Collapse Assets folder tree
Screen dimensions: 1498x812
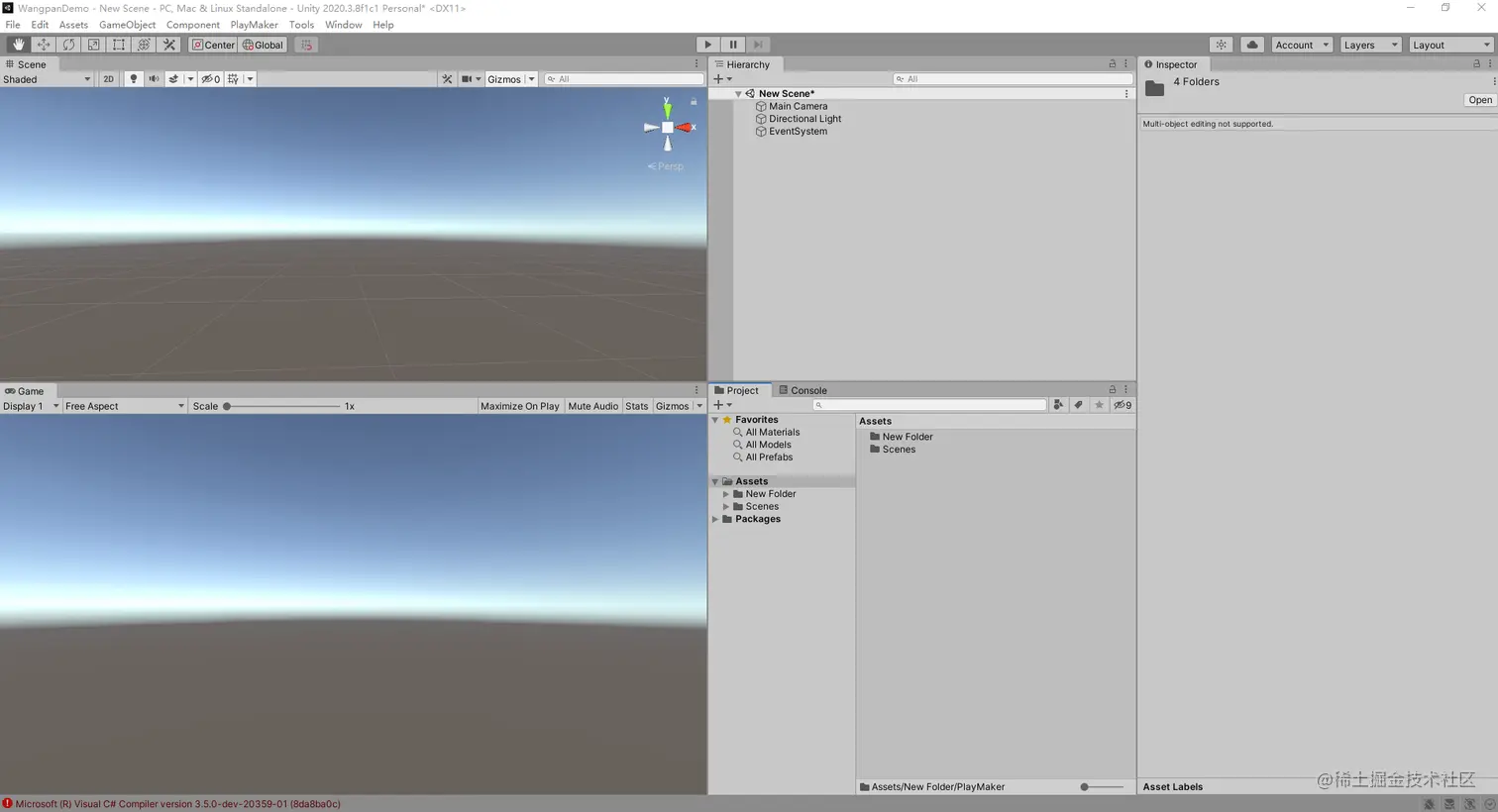(715, 481)
